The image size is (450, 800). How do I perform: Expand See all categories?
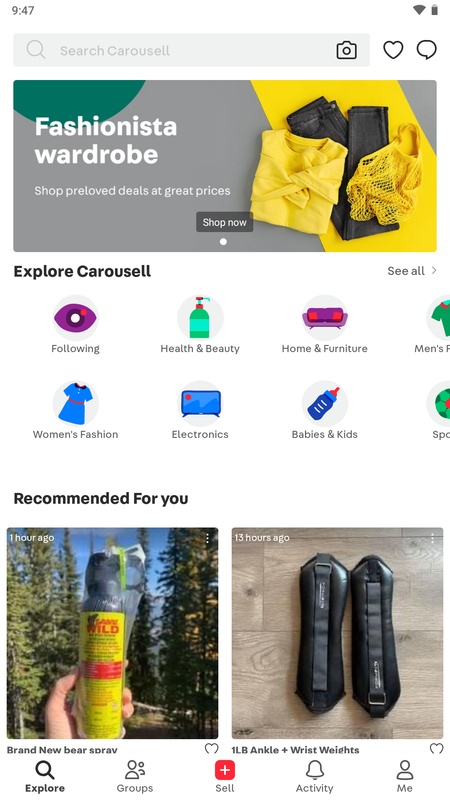tap(412, 271)
